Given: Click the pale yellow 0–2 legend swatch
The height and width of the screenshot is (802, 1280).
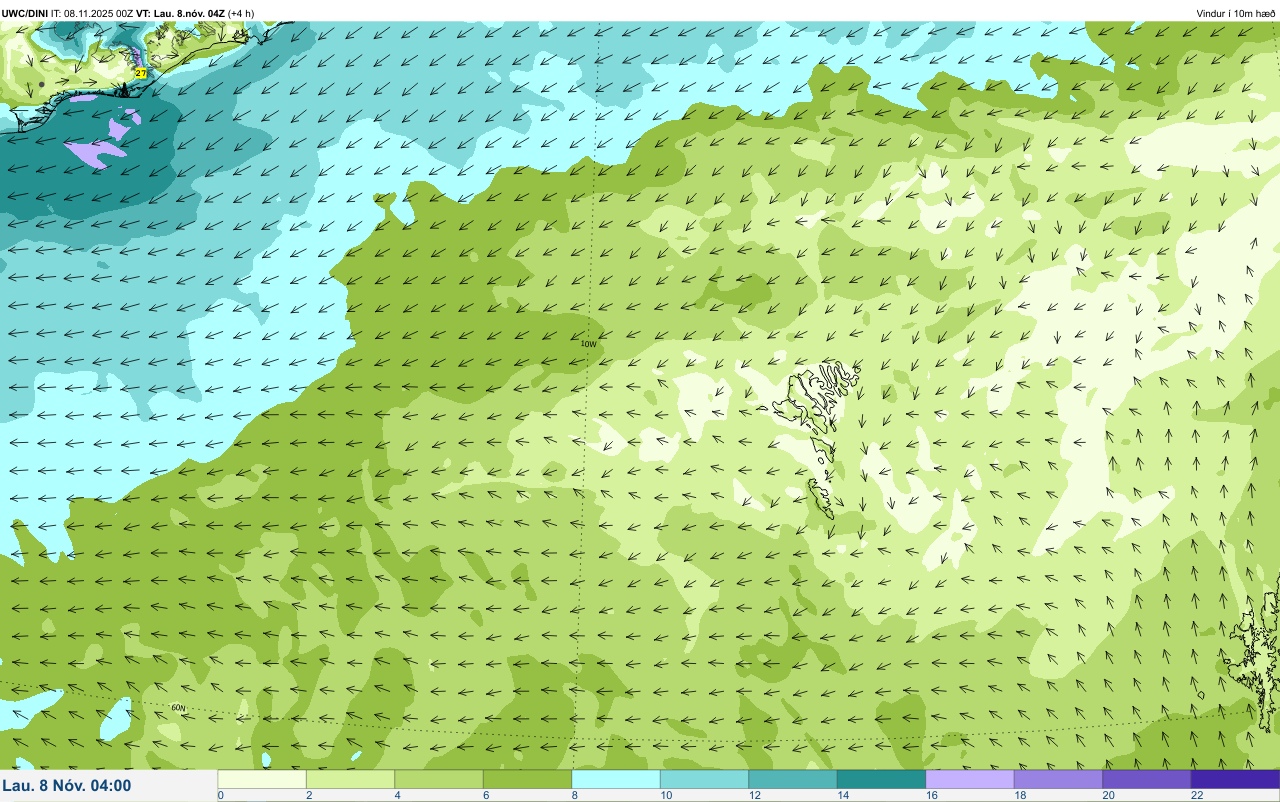Looking at the screenshot, I should [262, 779].
